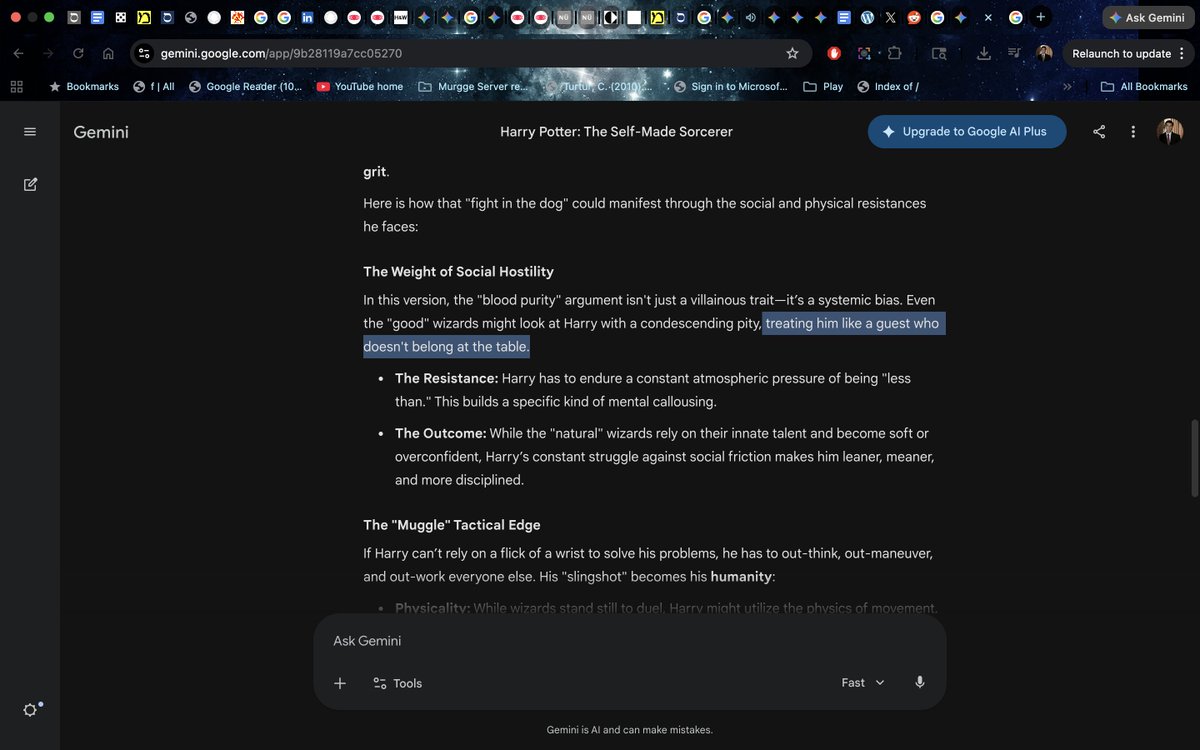This screenshot has width=1200, height=750.
Task: Open a new browser tab
Action: pyautogui.click(x=1041, y=17)
